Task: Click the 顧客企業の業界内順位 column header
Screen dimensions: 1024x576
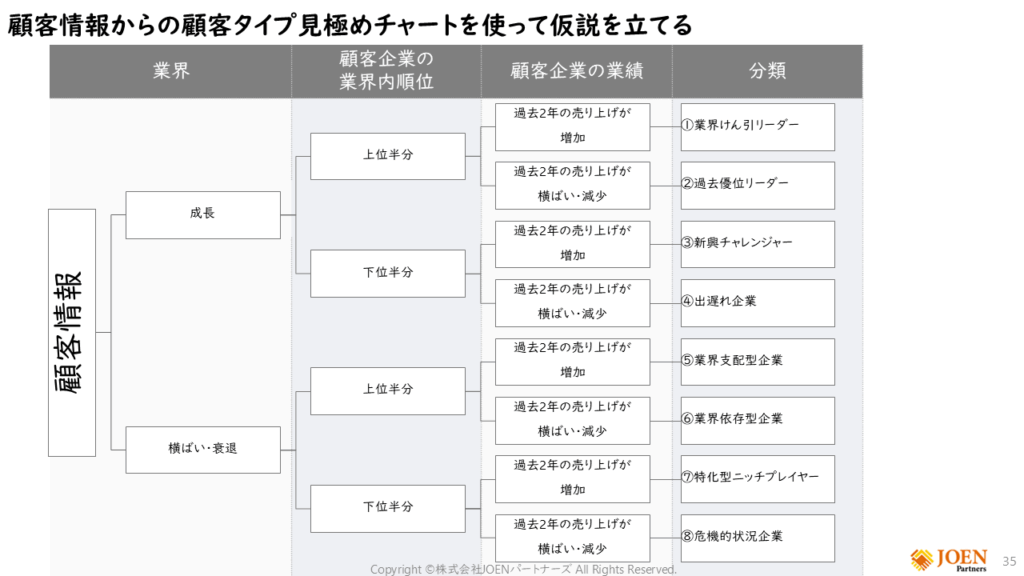Action: point(386,71)
